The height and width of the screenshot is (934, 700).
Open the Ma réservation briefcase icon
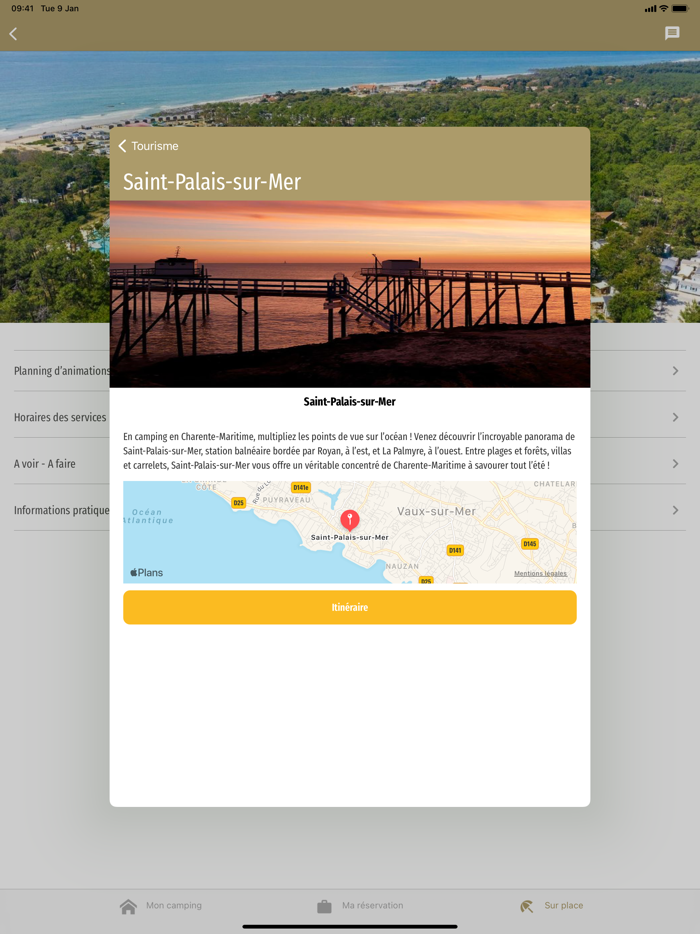pos(324,907)
